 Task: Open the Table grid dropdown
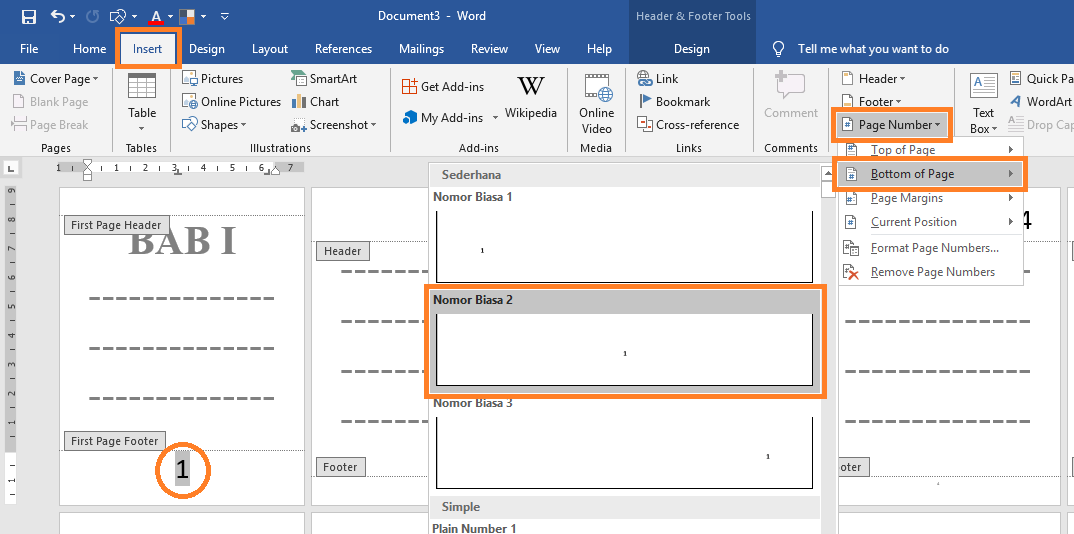click(142, 104)
